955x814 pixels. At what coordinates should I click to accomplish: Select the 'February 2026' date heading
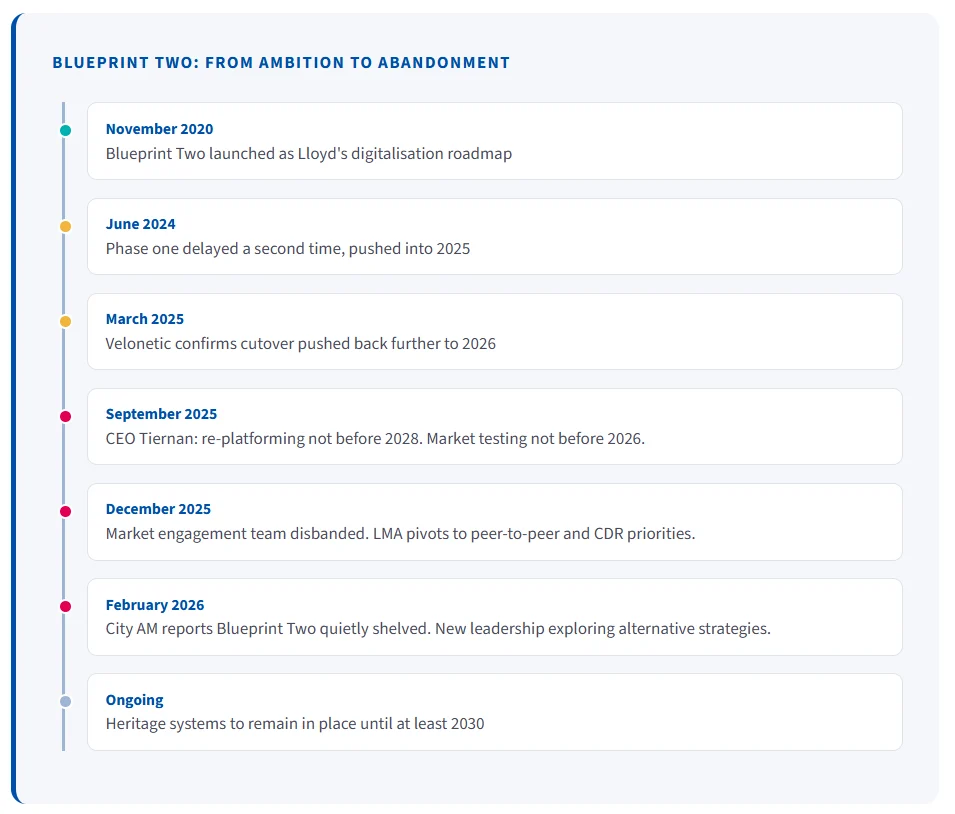coord(155,605)
